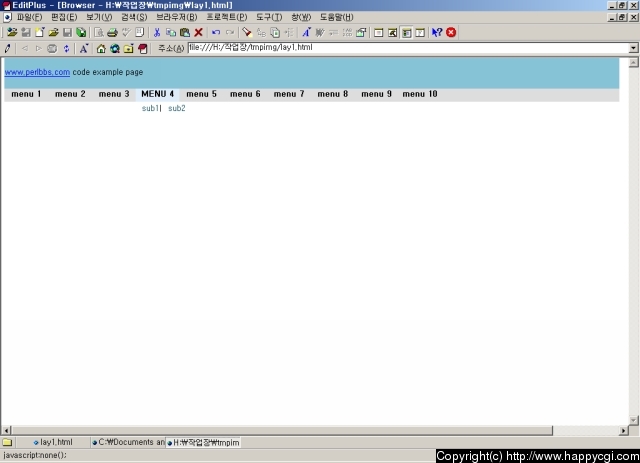Open the address bar dropdown arrow
The image size is (640, 463).
point(633,48)
